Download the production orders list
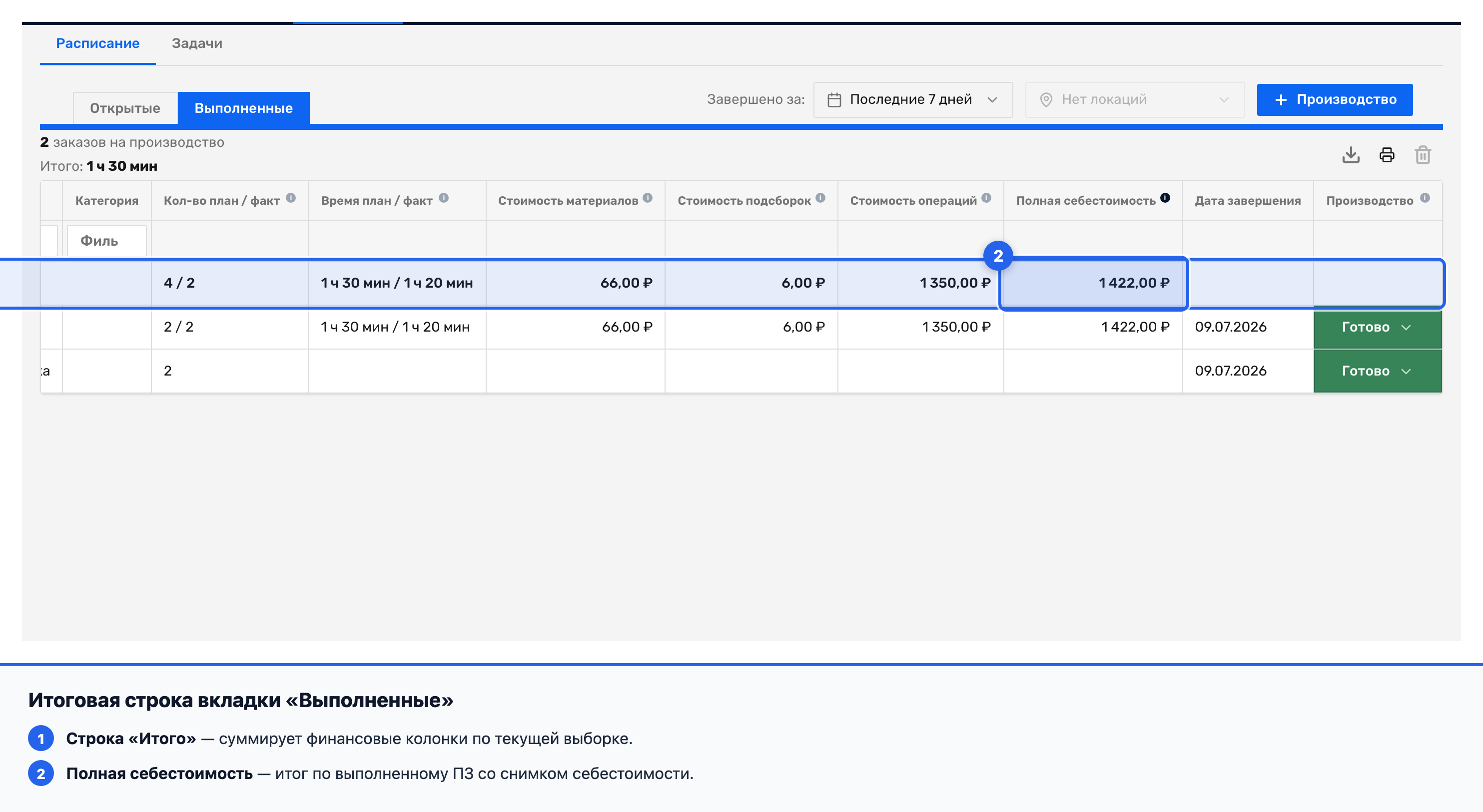 point(1351,155)
